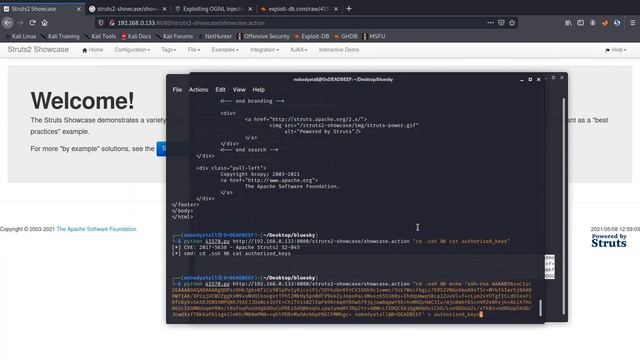This screenshot has width=640, height=360.
Task: Click the Struts2 Showcase brand link
Action: 38,49
